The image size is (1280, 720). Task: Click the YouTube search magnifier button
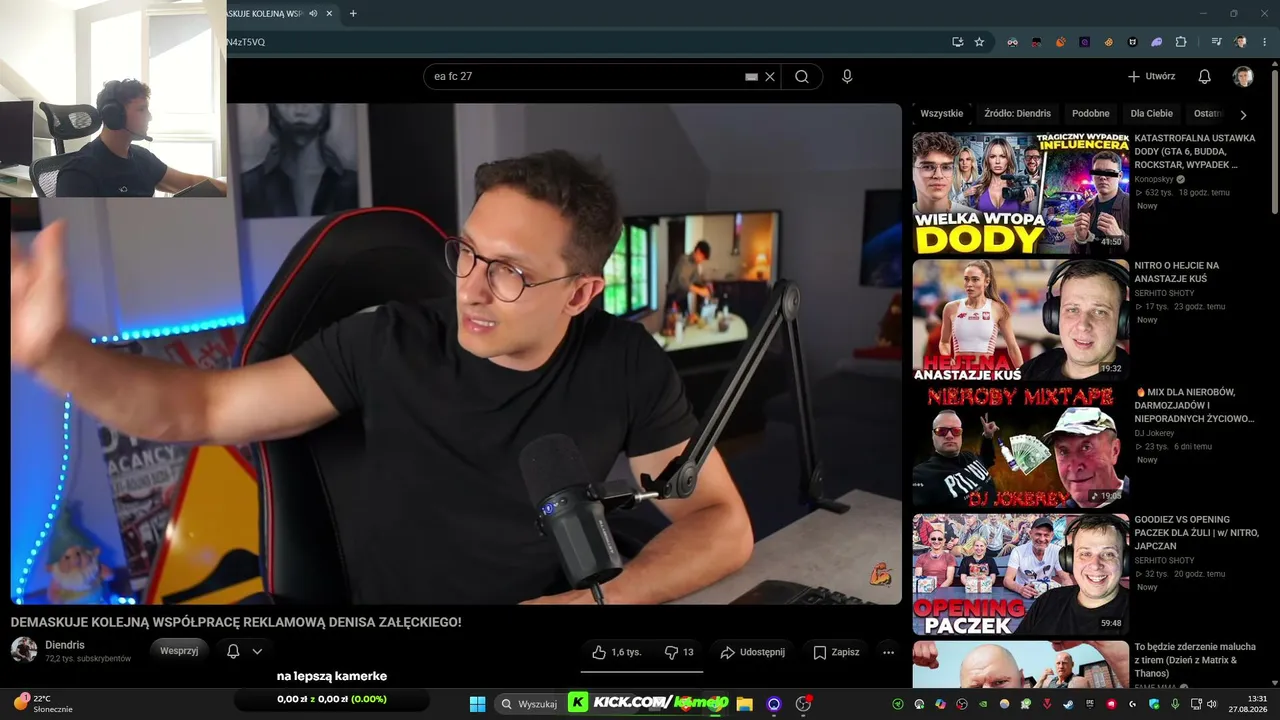pos(802,77)
